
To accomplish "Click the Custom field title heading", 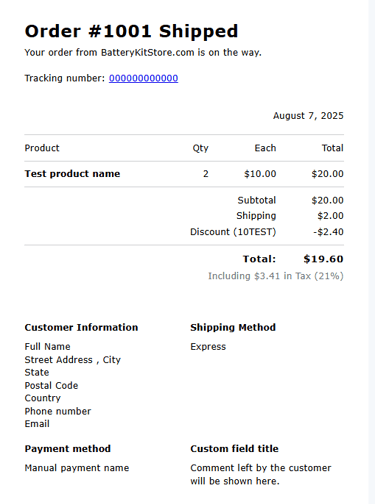I will [x=234, y=449].
